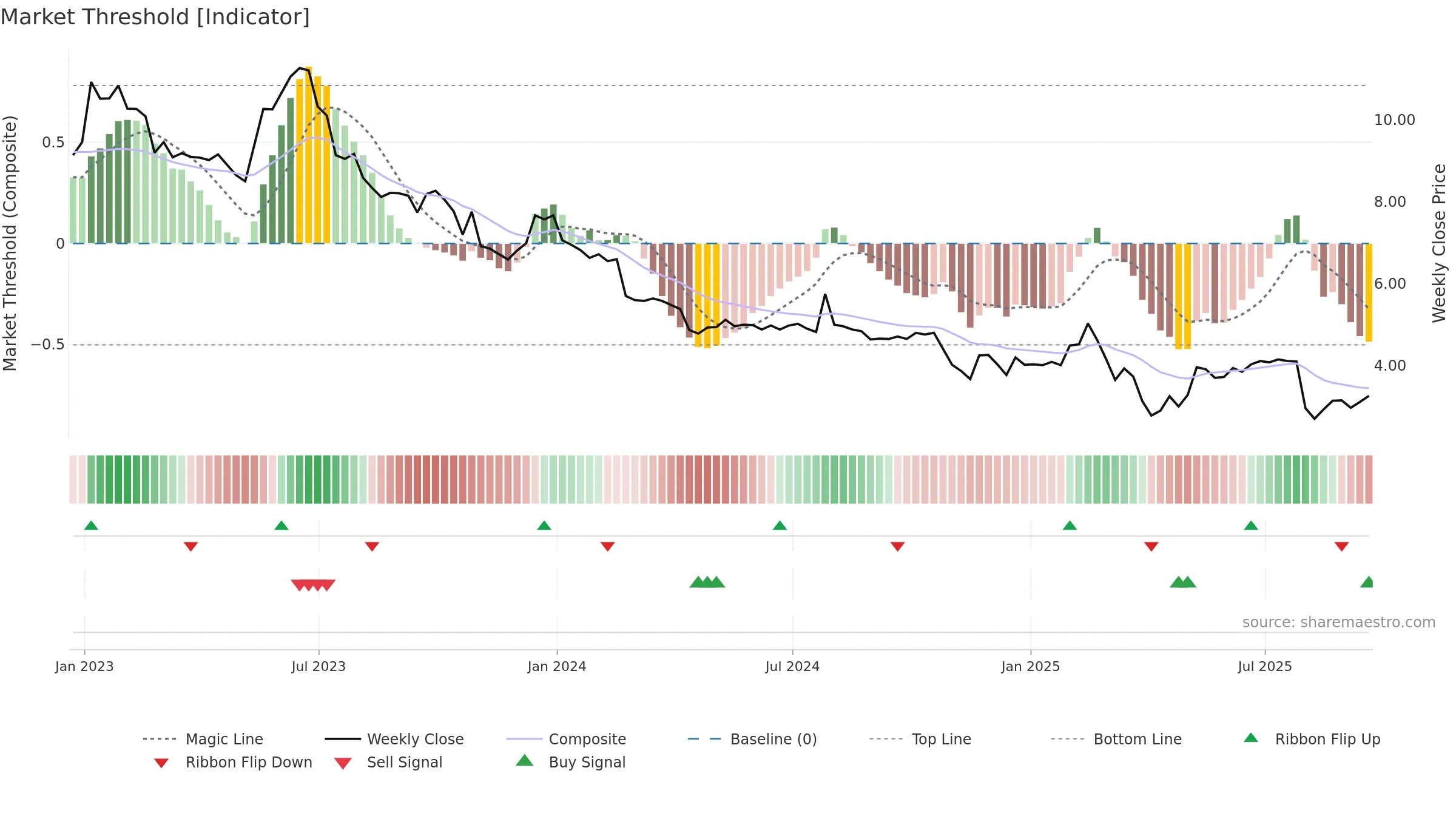Click ribbon flip up marker after Jan 2025
The height and width of the screenshot is (819, 1456).
coord(1070,525)
